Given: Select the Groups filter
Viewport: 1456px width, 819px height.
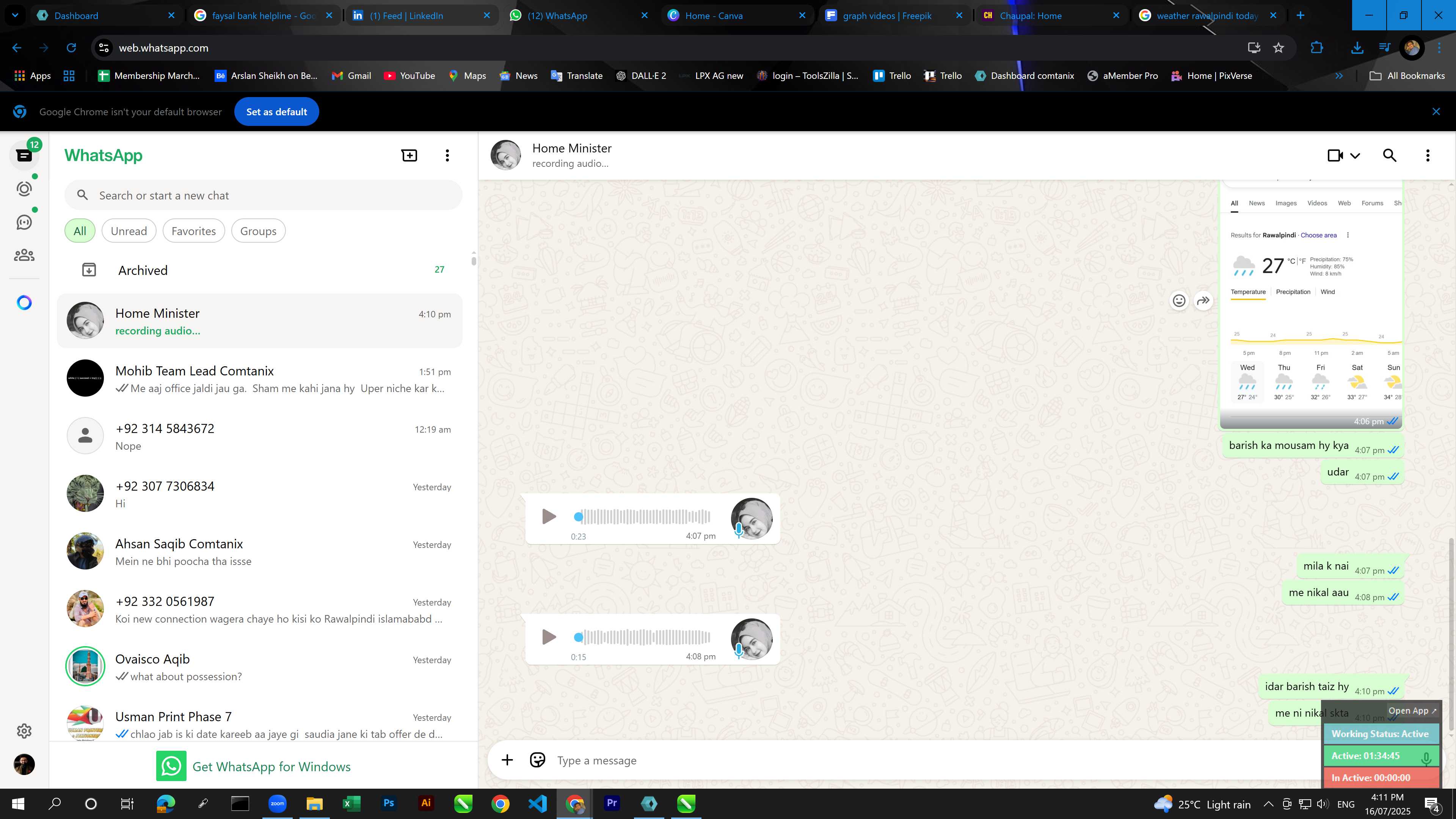Looking at the screenshot, I should click(x=258, y=231).
